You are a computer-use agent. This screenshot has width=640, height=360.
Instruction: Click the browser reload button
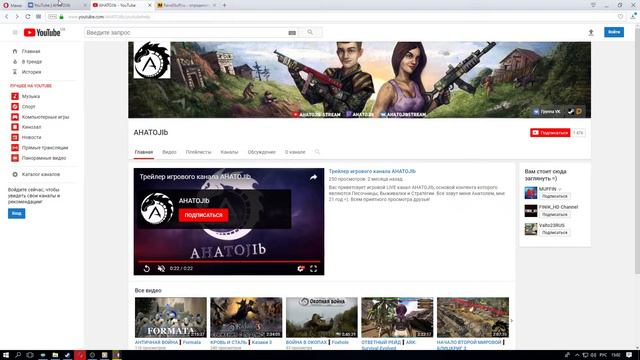[x=27, y=17]
